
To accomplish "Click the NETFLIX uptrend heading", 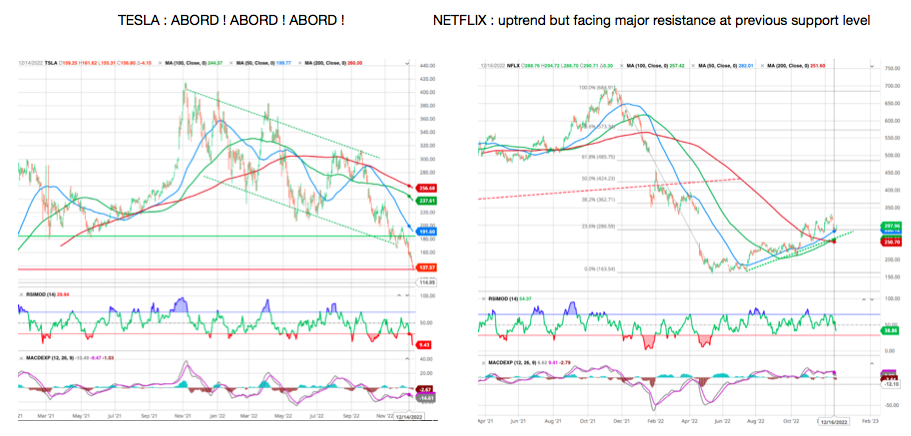I will (x=651, y=21).
